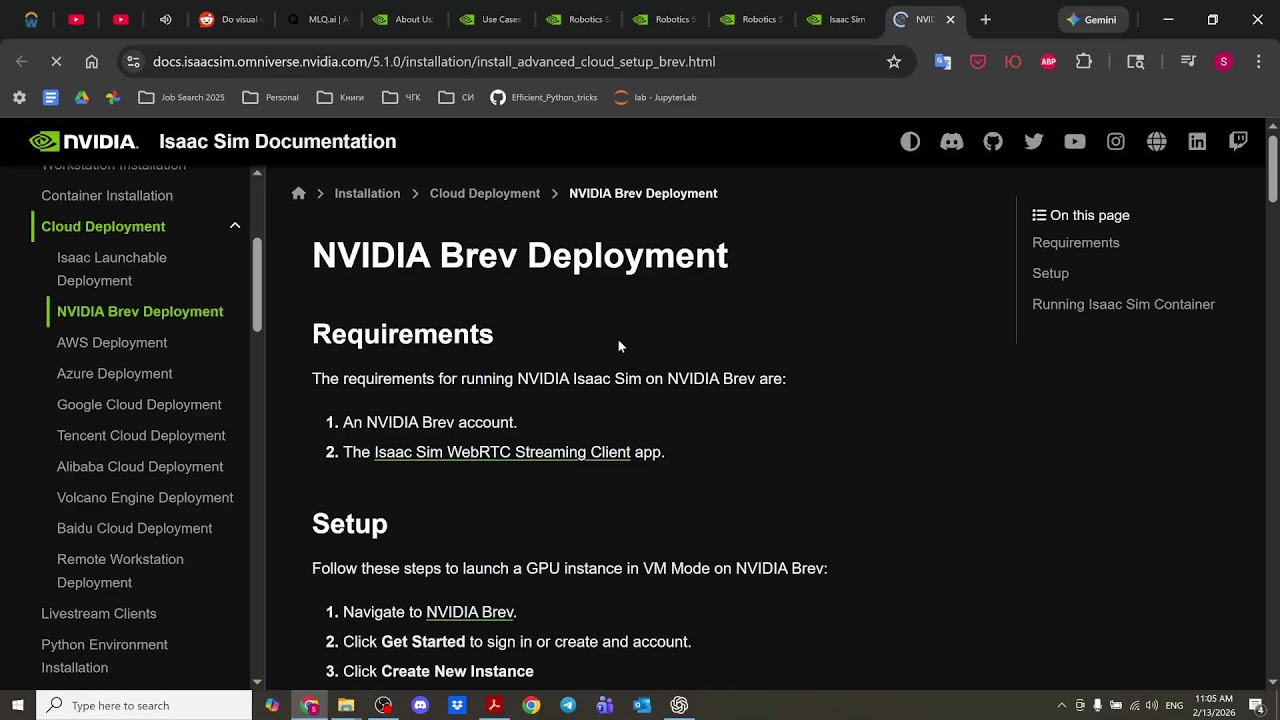Go to Installation in the breadcrumb
Screen dimensions: 1280x720
pos(367,193)
